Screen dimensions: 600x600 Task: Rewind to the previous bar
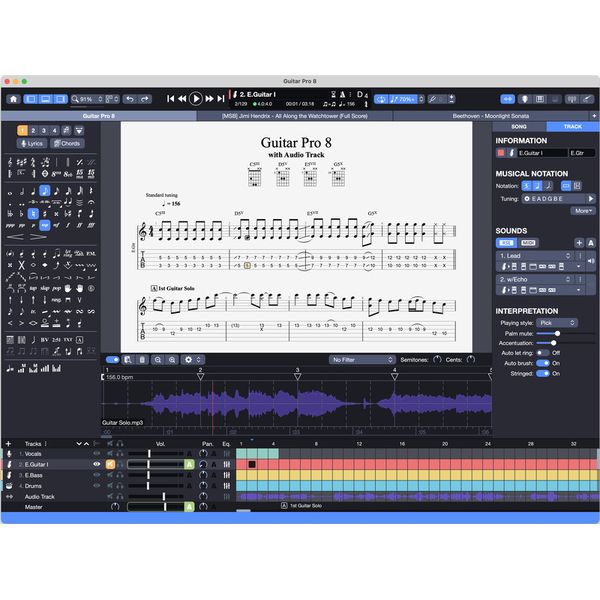tap(182, 99)
